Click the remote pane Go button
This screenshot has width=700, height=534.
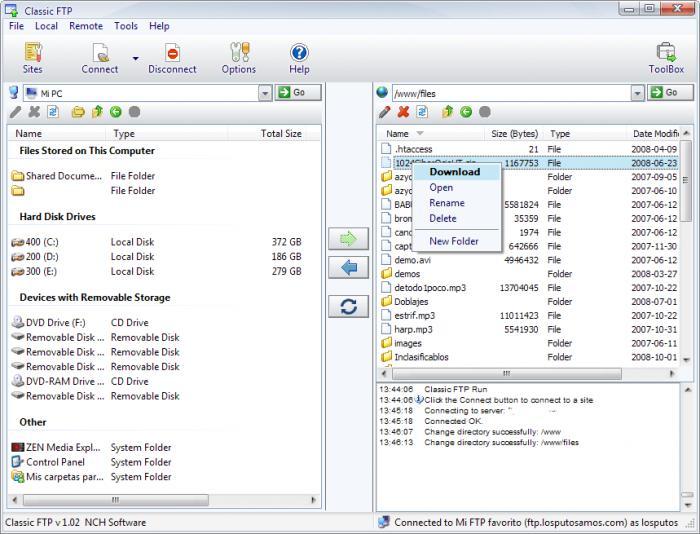pos(670,92)
